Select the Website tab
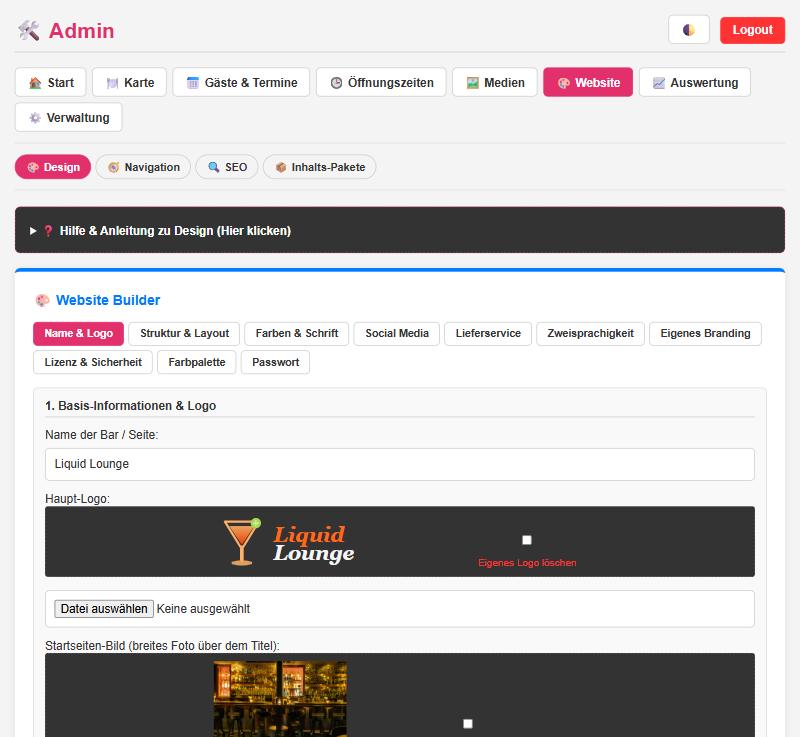The width and height of the screenshot is (800, 737). tap(588, 82)
